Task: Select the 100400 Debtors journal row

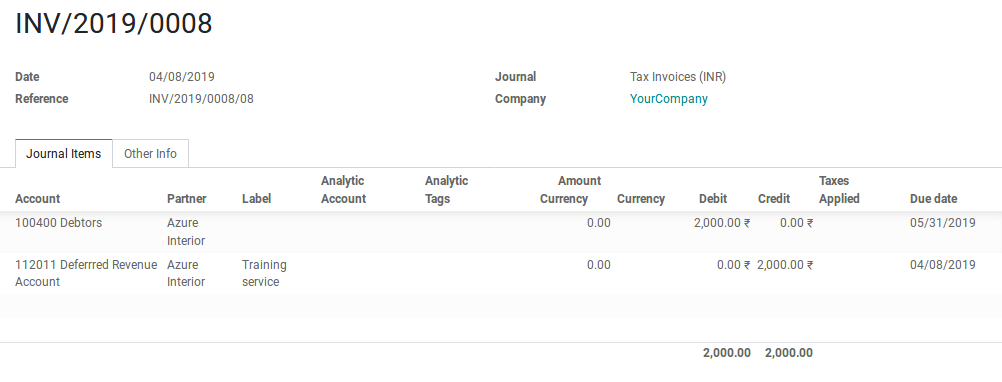Action: pyautogui.click(x=501, y=232)
